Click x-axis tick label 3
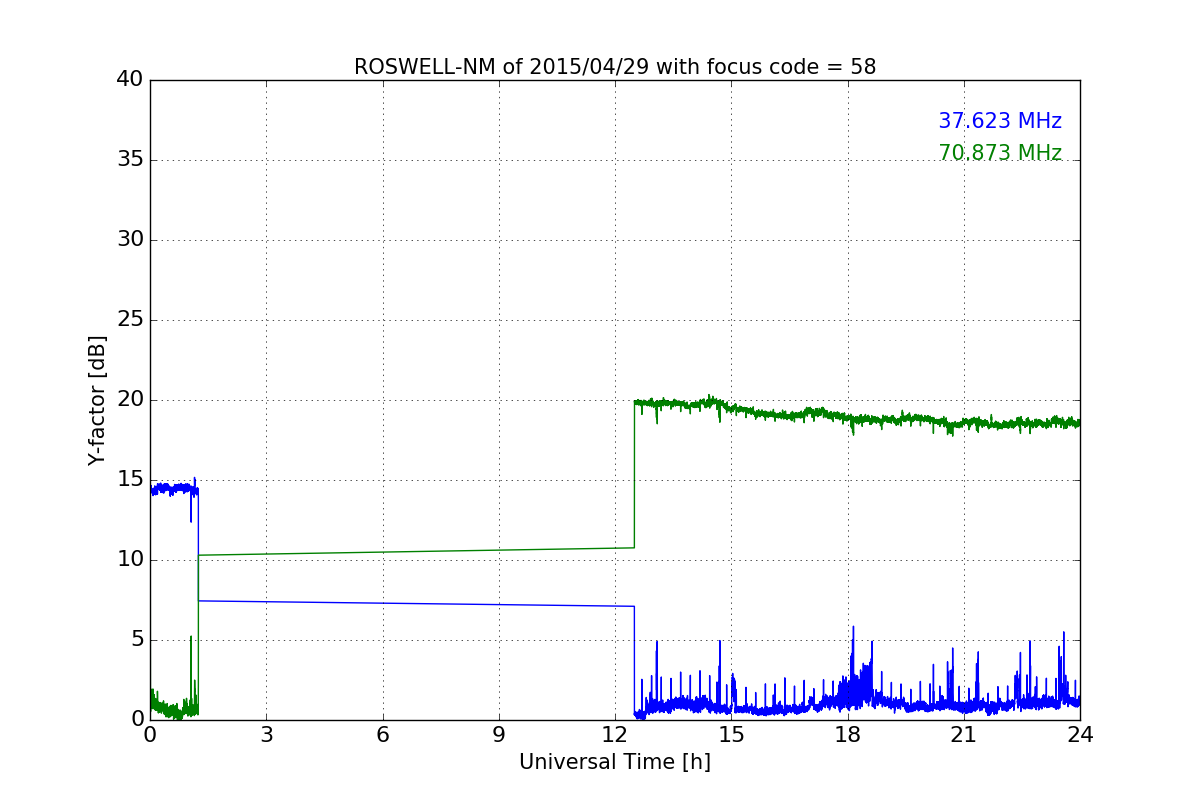The image size is (1200, 800). tap(266, 734)
